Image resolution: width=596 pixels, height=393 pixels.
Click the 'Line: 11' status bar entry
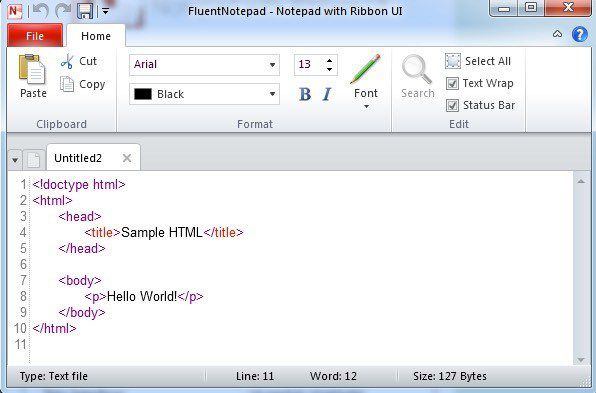click(x=255, y=376)
